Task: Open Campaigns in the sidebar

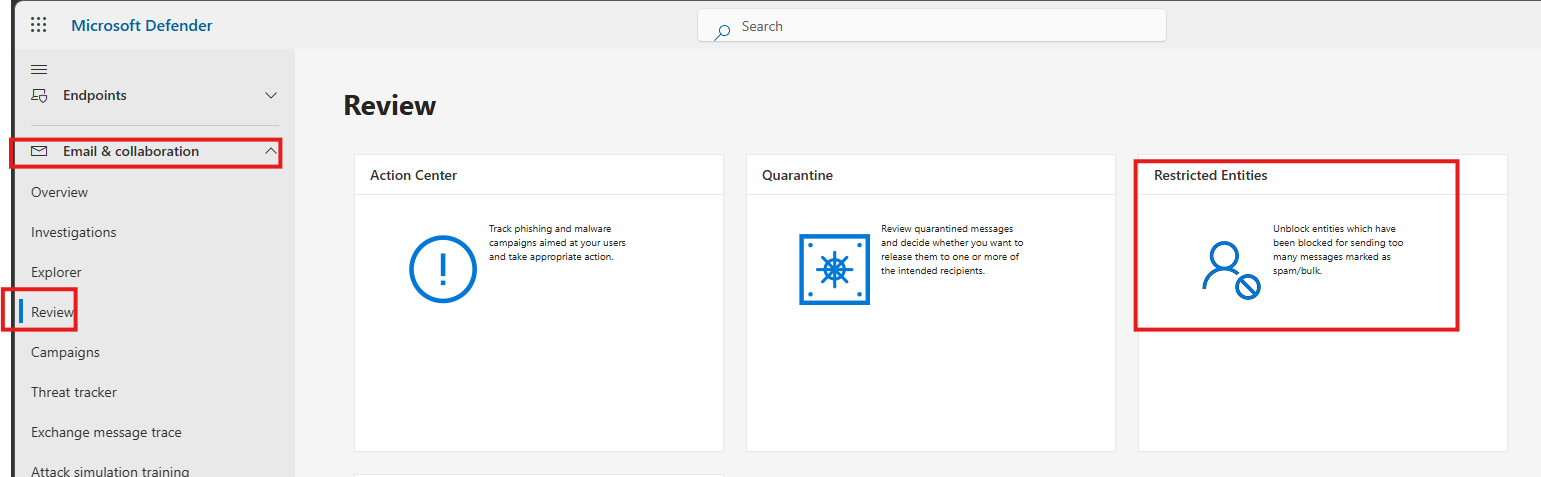Action: (65, 352)
